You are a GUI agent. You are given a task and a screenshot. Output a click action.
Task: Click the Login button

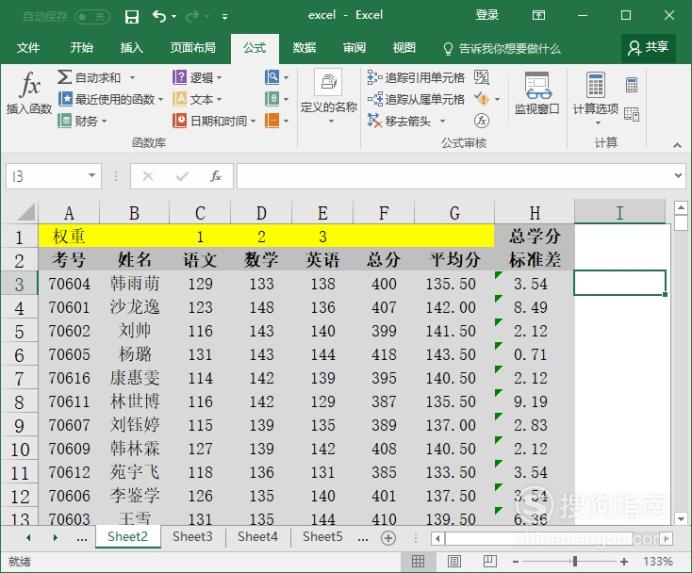pyautogui.click(x=487, y=15)
